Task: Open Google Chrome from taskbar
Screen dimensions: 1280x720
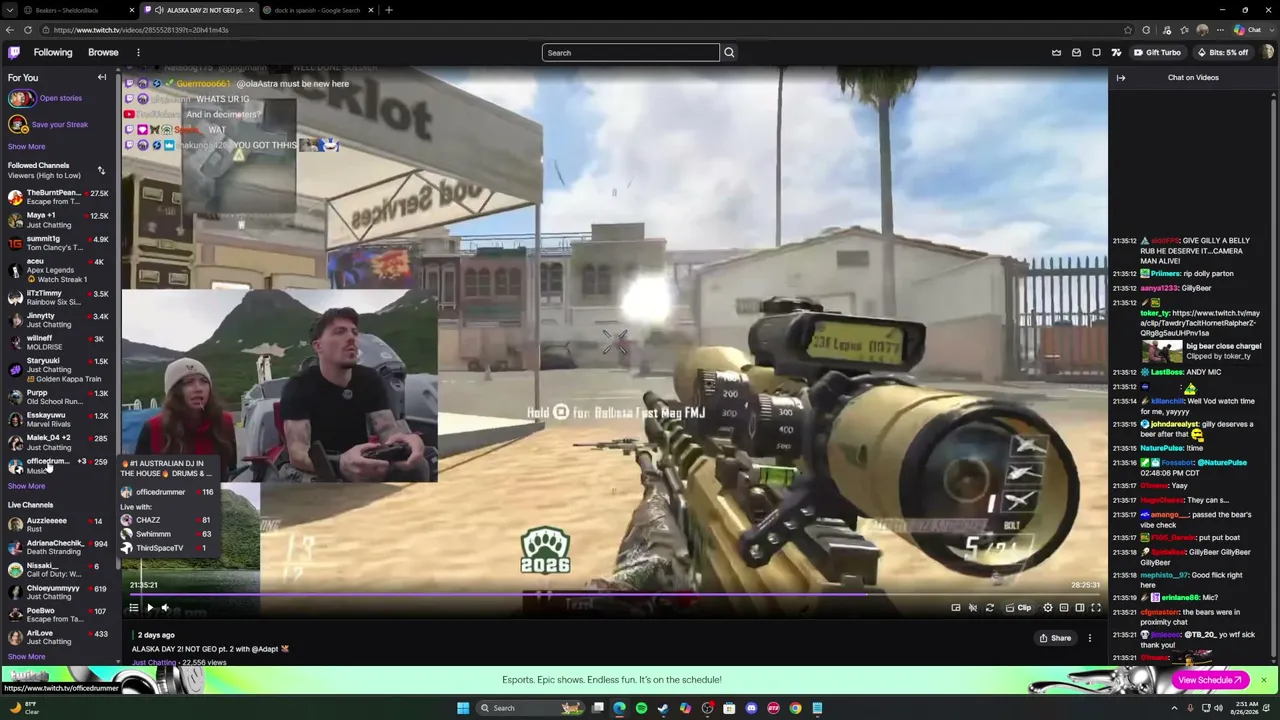Action: point(795,708)
